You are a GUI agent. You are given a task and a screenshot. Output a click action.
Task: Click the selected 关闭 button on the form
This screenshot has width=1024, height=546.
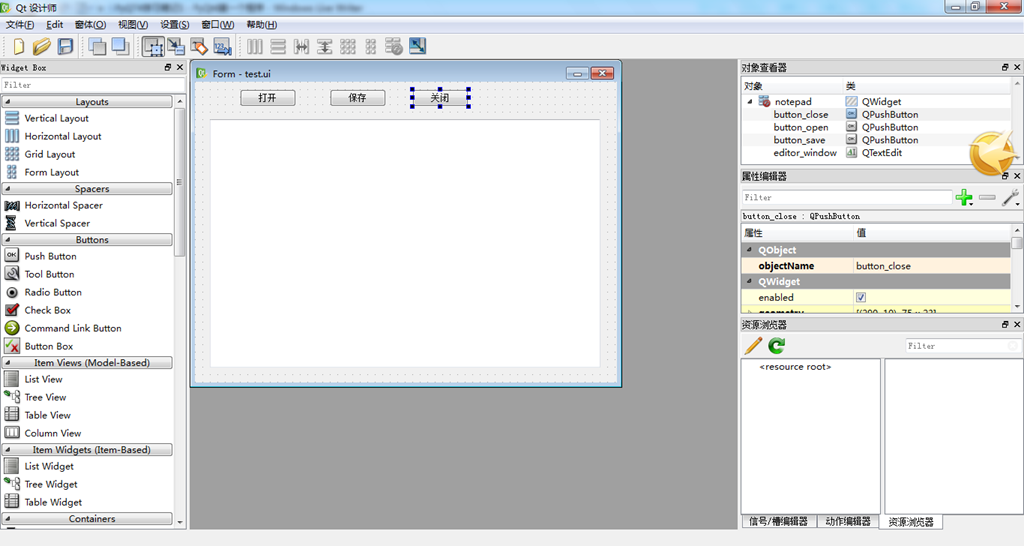[x=440, y=98]
